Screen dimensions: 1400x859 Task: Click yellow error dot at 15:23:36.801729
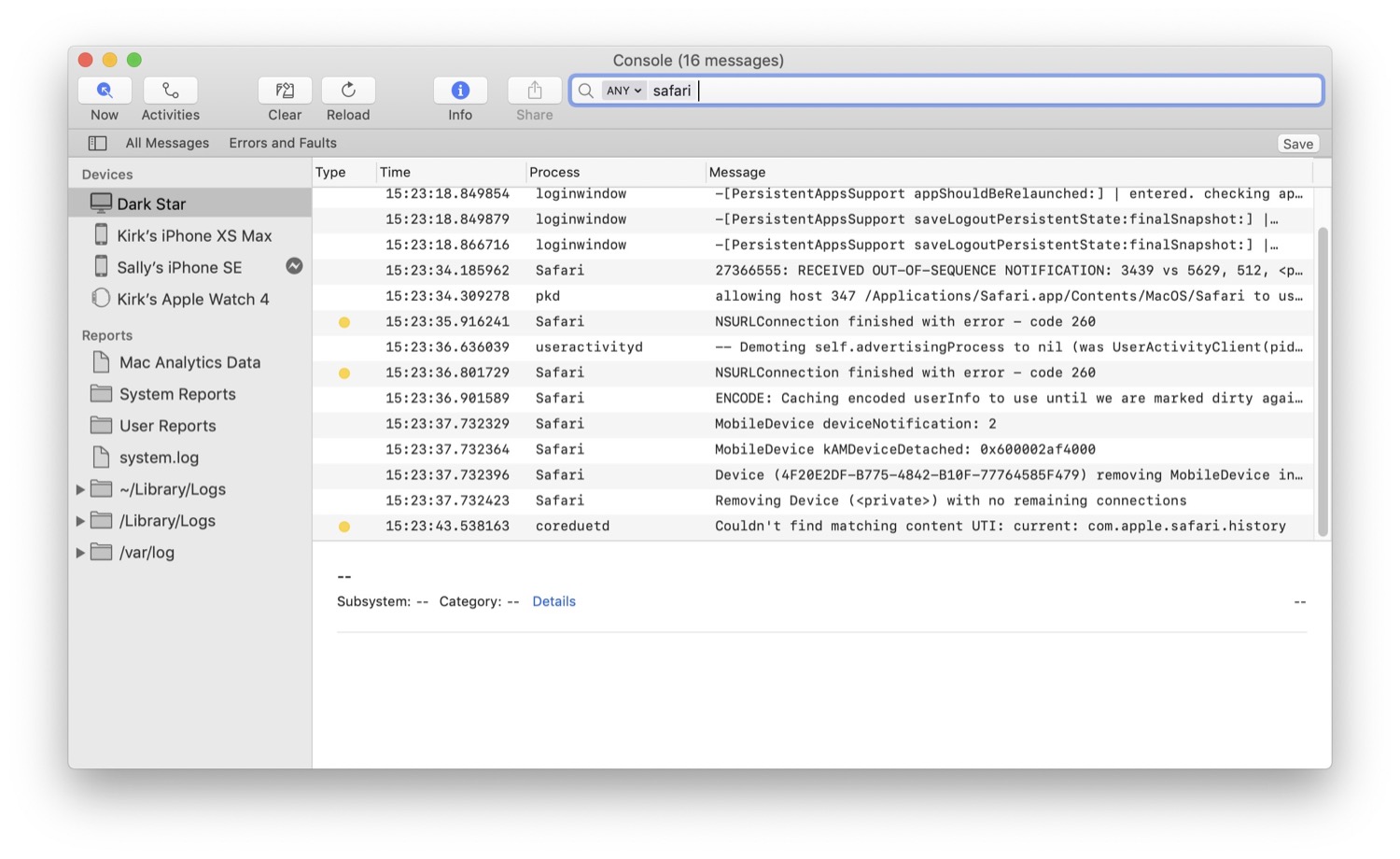[x=344, y=373]
